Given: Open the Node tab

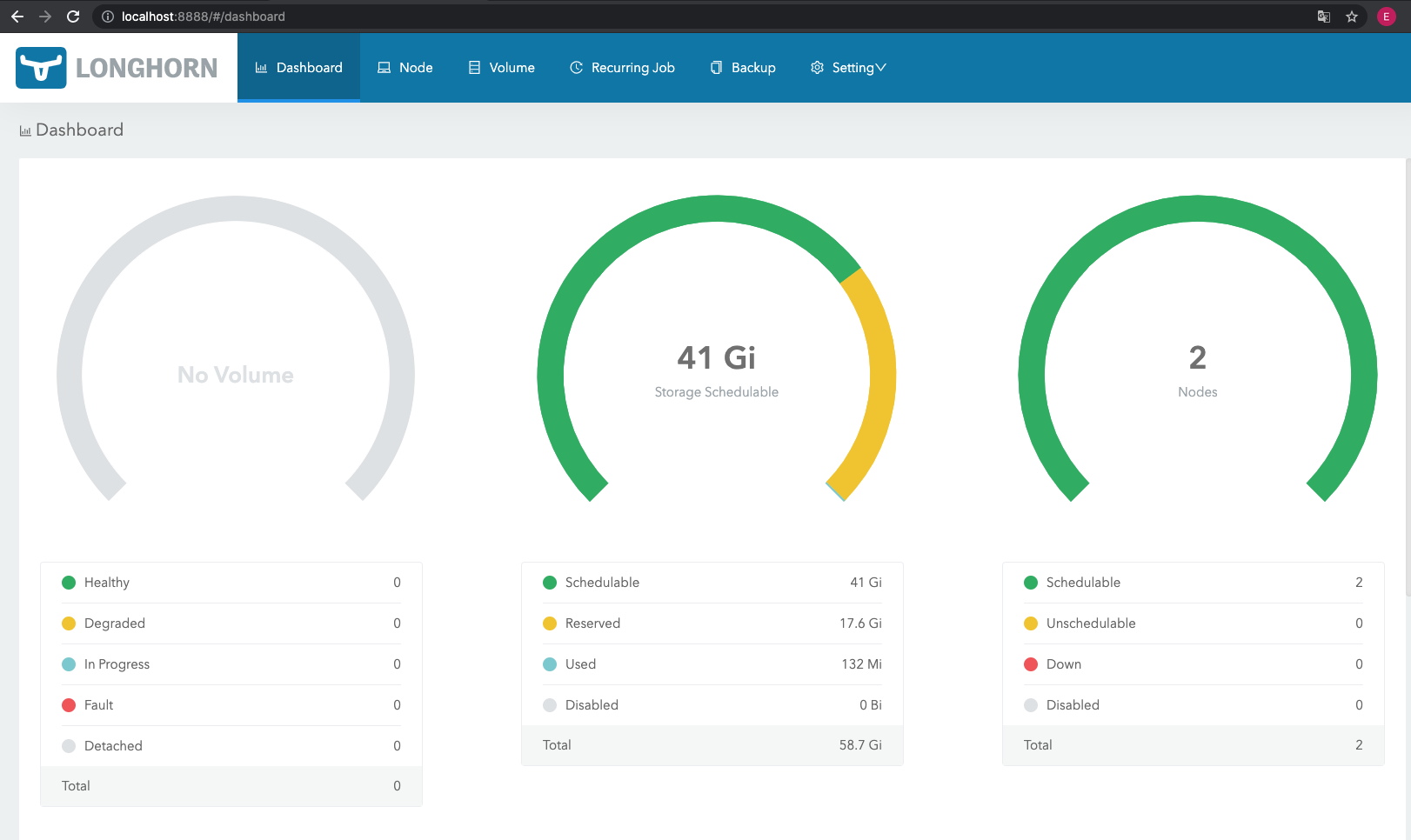Looking at the screenshot, I should 405,68.
